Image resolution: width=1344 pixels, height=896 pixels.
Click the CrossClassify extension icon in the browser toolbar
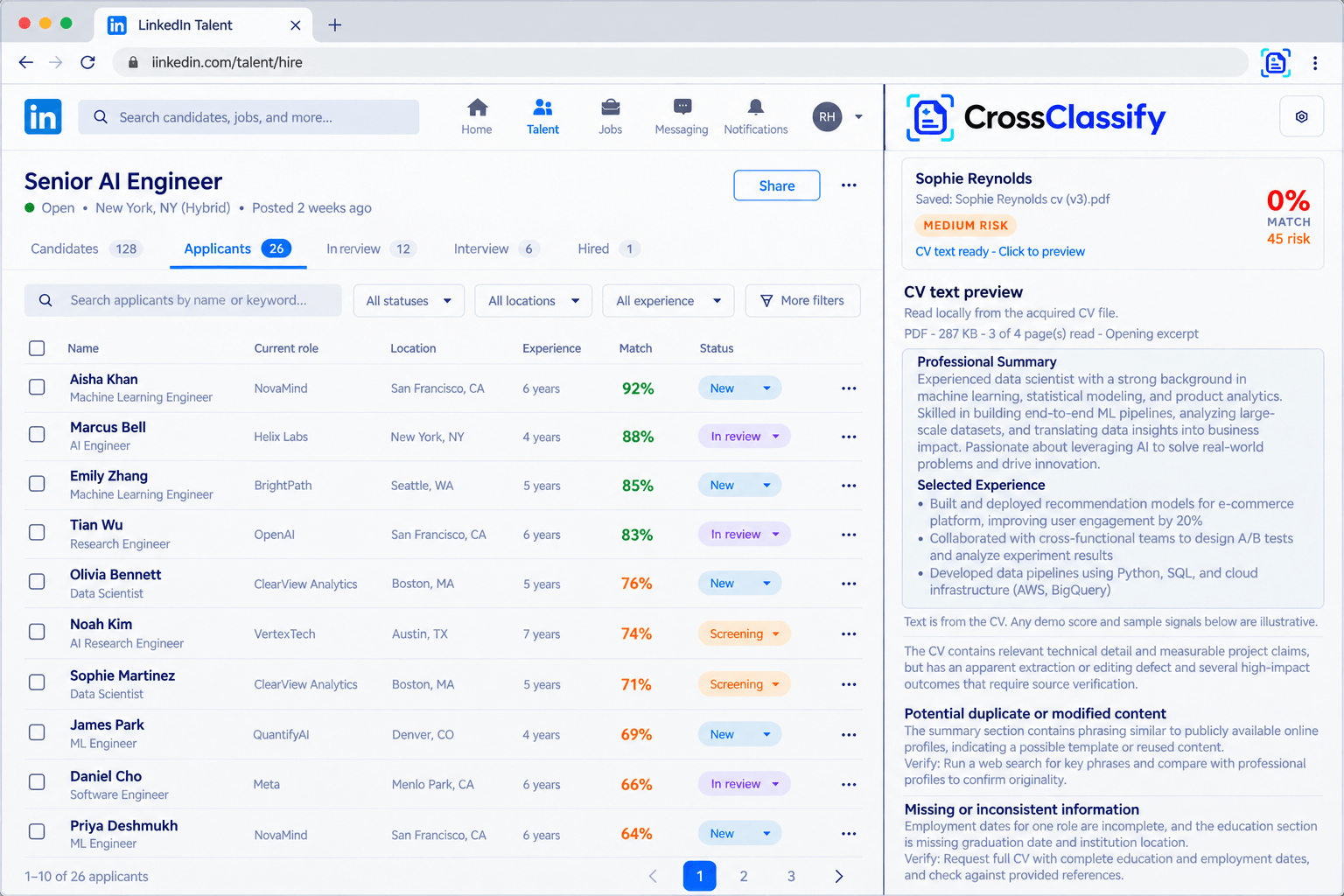click(x=1276, y=63)
